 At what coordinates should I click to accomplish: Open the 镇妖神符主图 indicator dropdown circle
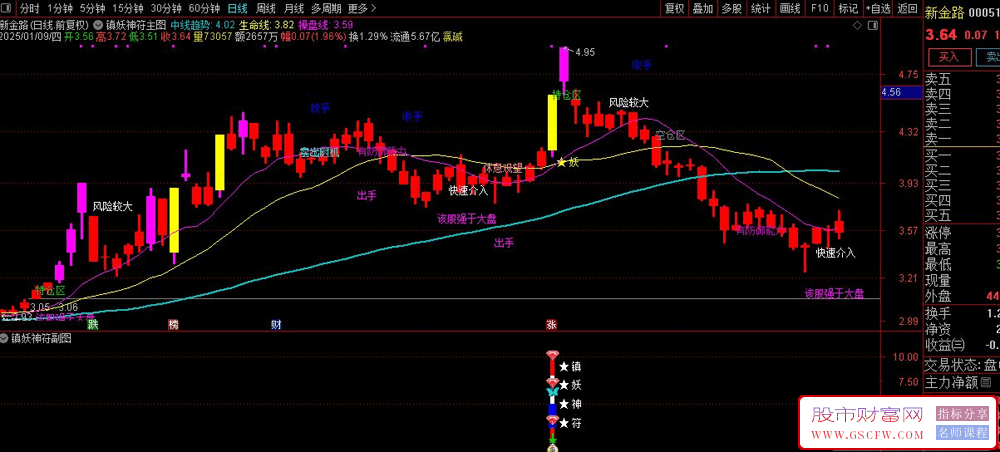click(98, 25)
